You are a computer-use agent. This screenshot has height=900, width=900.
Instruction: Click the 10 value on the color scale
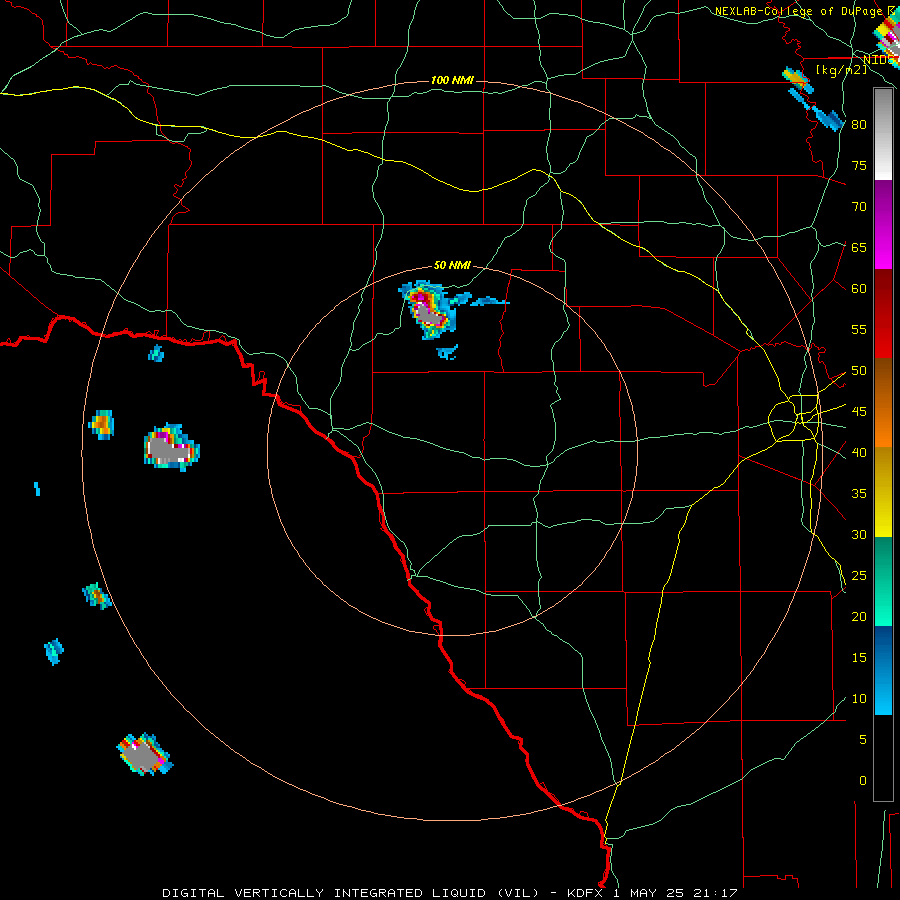(859, 699)
